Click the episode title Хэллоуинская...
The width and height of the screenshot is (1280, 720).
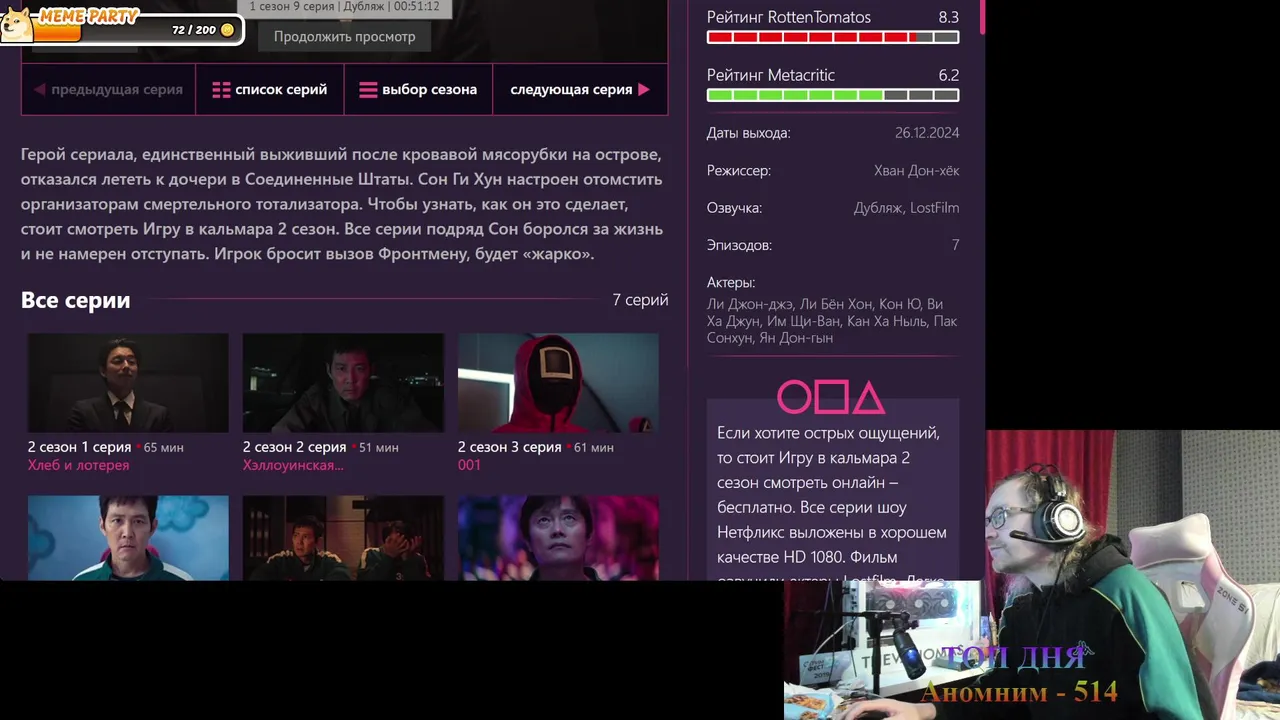[x=293, y=465]
